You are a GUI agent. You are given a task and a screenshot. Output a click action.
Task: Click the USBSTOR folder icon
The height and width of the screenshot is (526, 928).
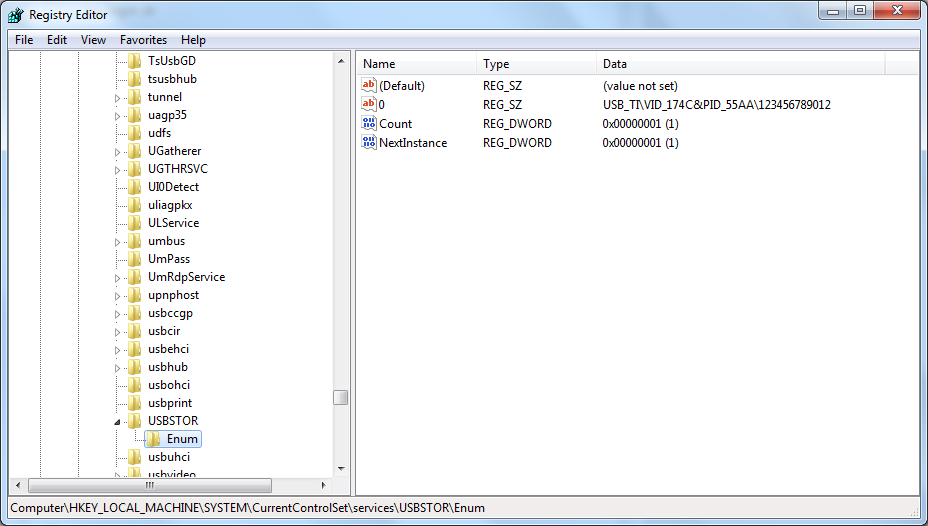point(135,421)
